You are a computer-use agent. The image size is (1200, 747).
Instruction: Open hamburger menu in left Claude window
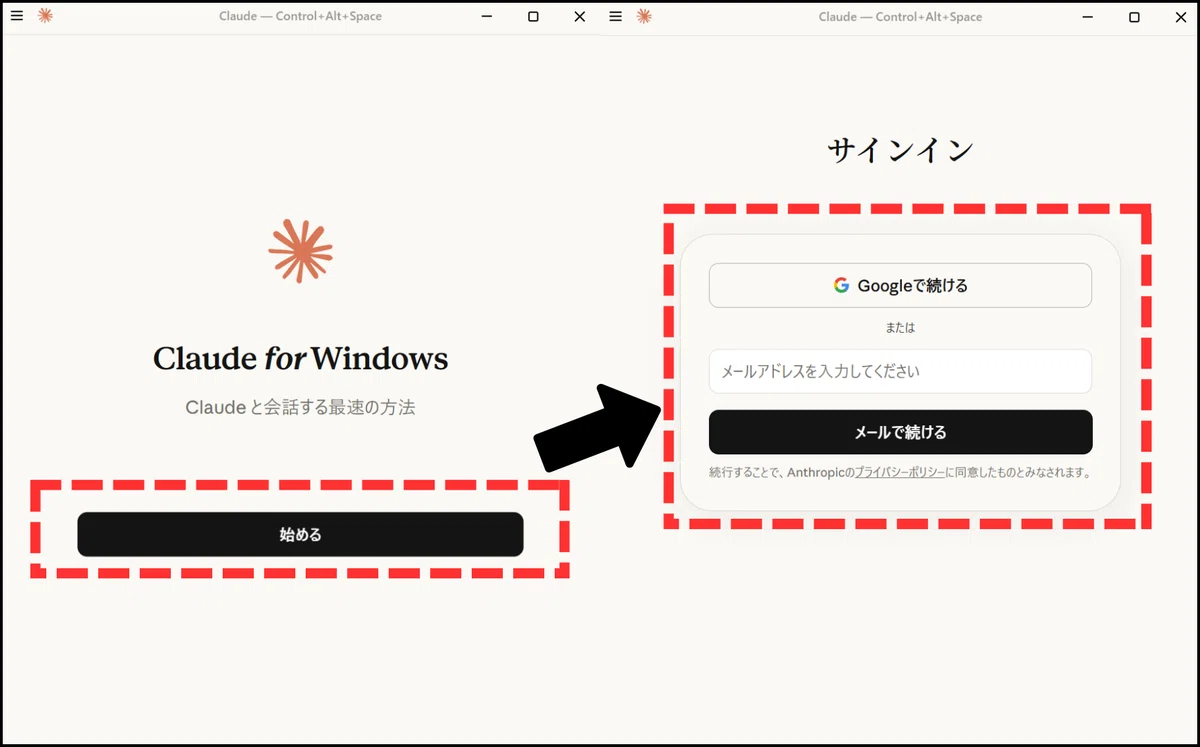pyautogui.click(x=16, y=16)
